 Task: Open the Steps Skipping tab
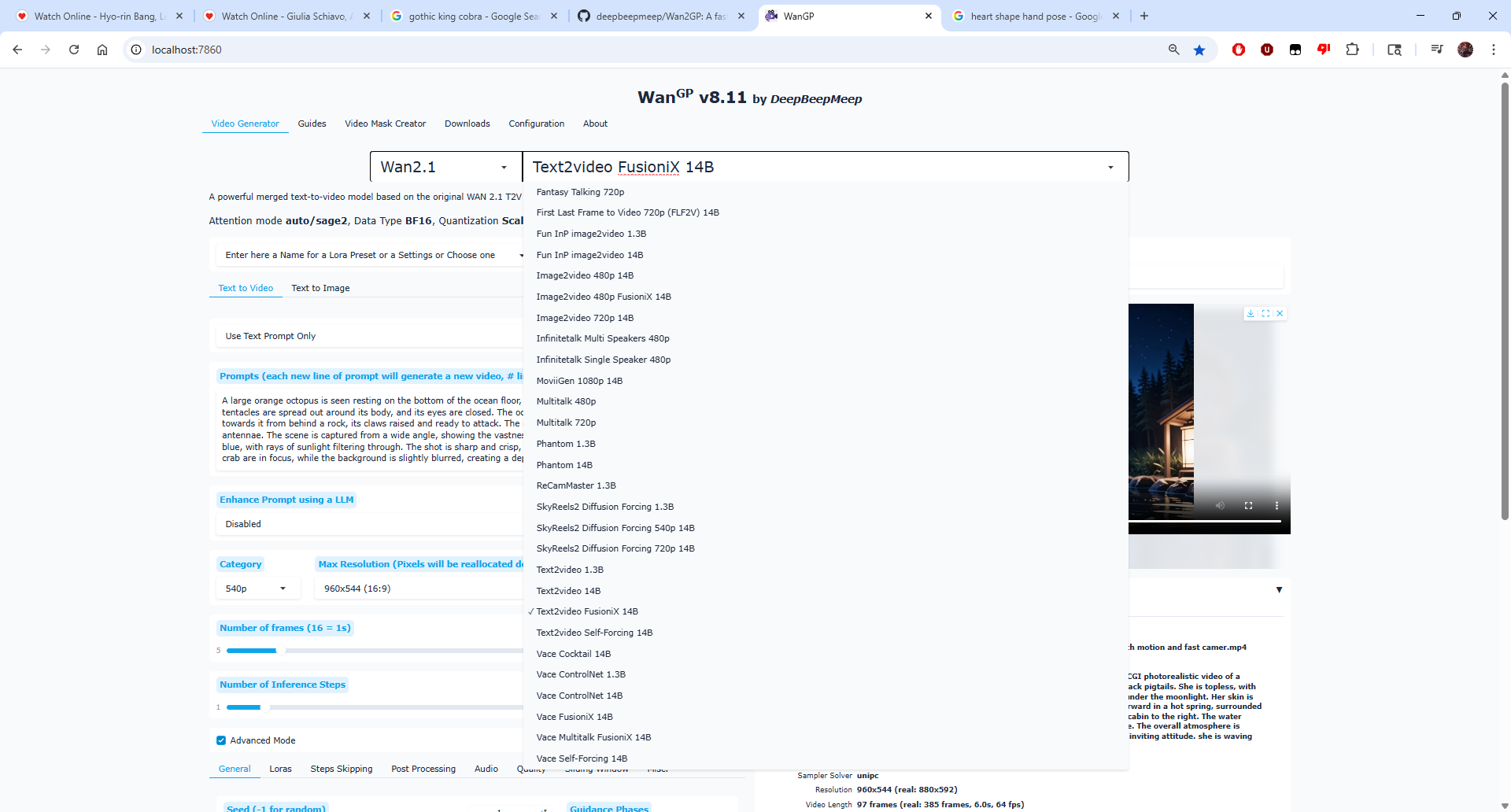342,769
